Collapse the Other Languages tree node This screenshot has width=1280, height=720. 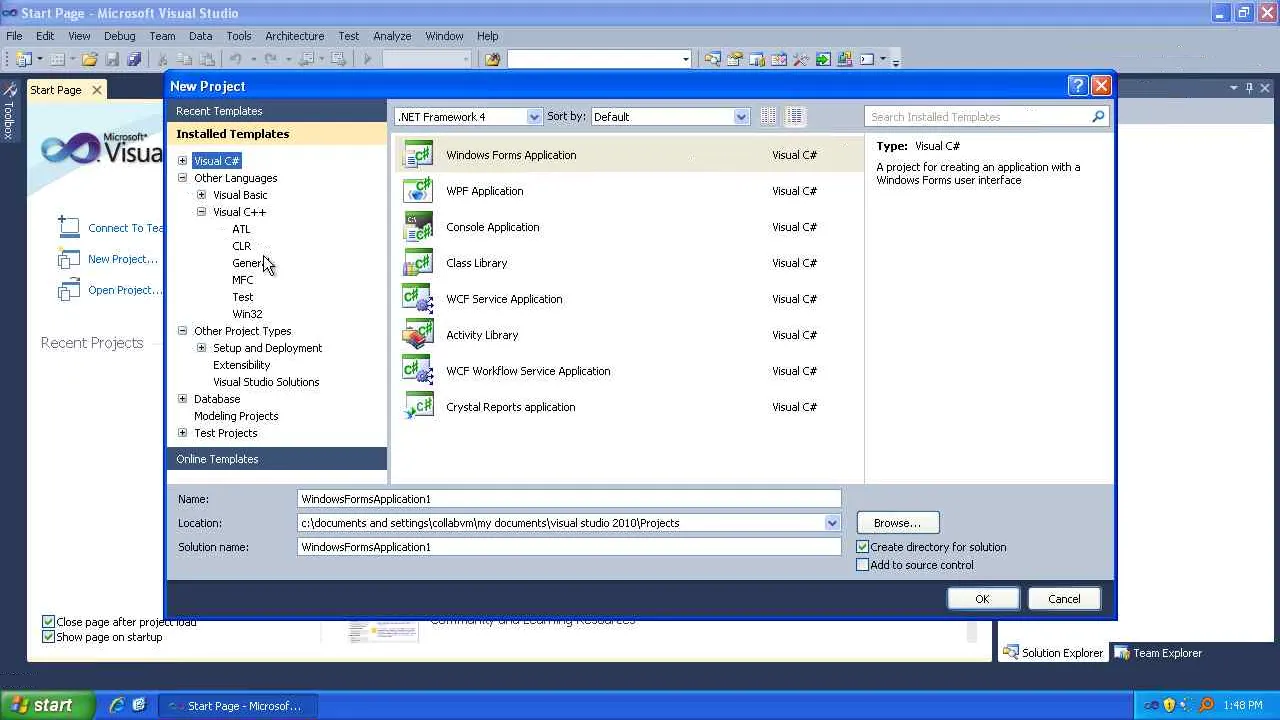click(x=182, y=178)
